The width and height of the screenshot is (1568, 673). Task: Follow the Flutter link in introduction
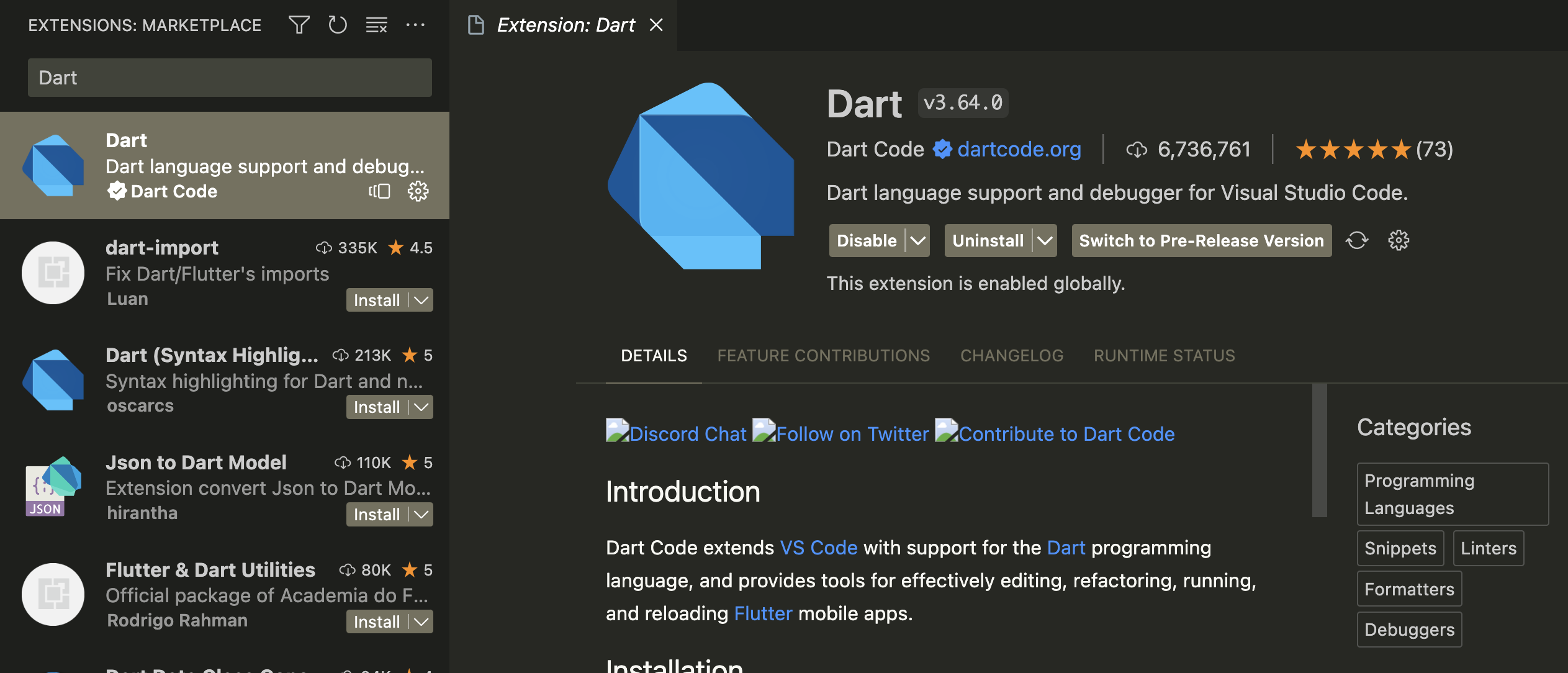[x=763, y=613]
